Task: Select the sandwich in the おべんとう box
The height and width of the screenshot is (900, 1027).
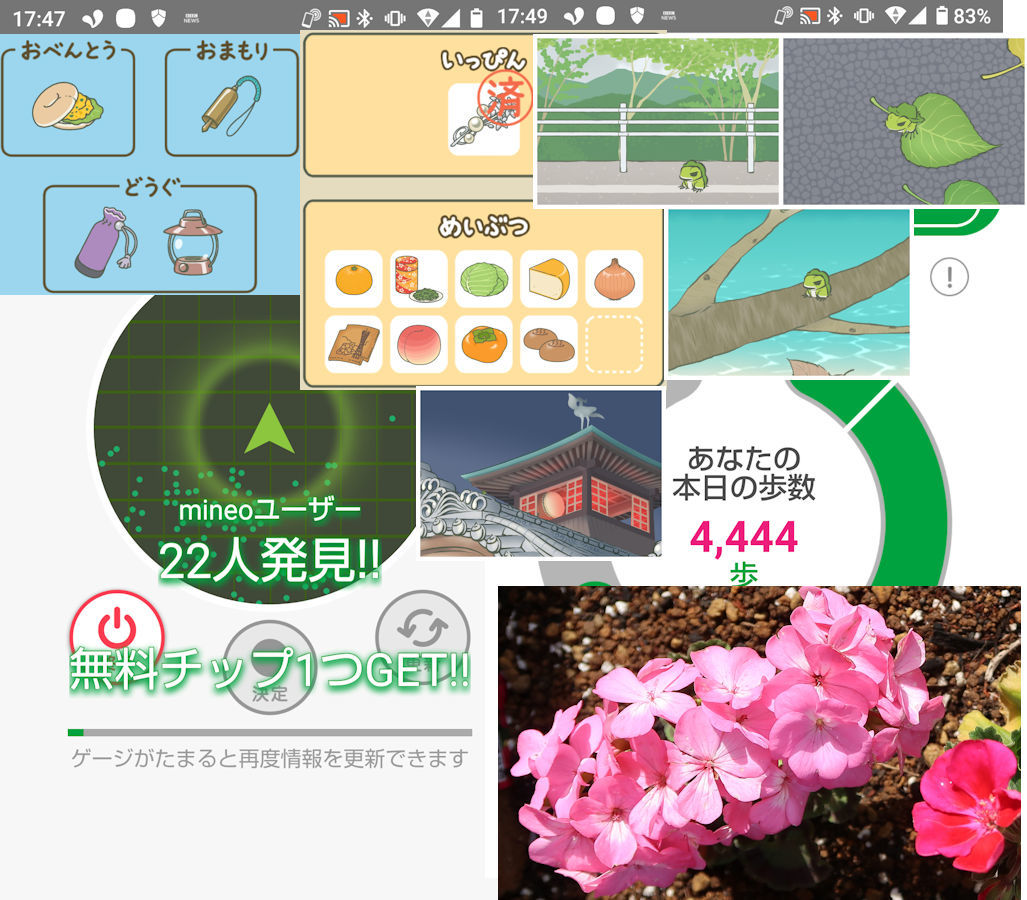Action: [x=68, y=106]
